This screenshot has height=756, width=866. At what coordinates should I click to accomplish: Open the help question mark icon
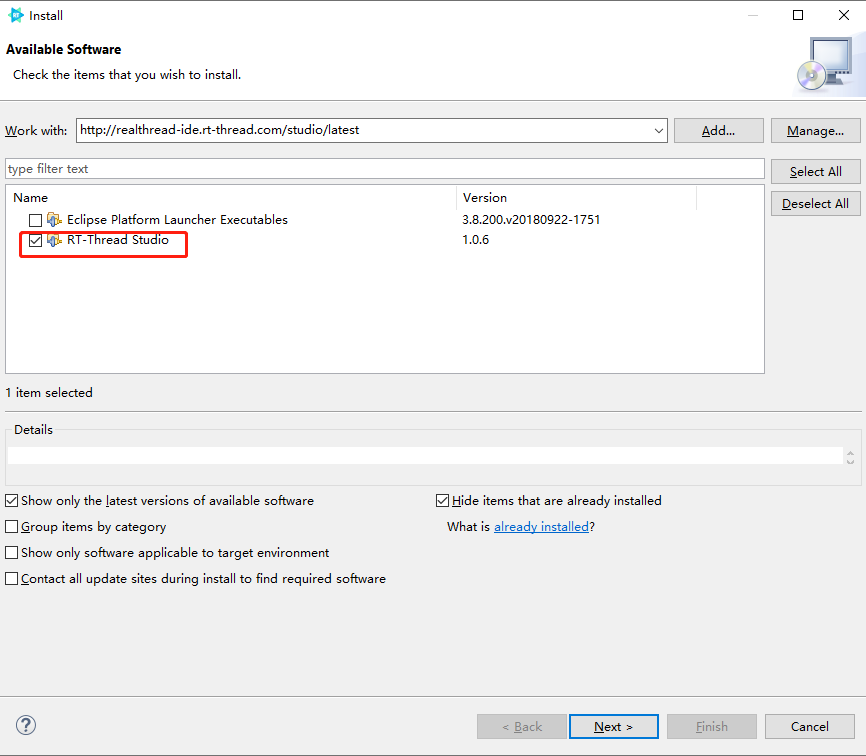point(26,725)
